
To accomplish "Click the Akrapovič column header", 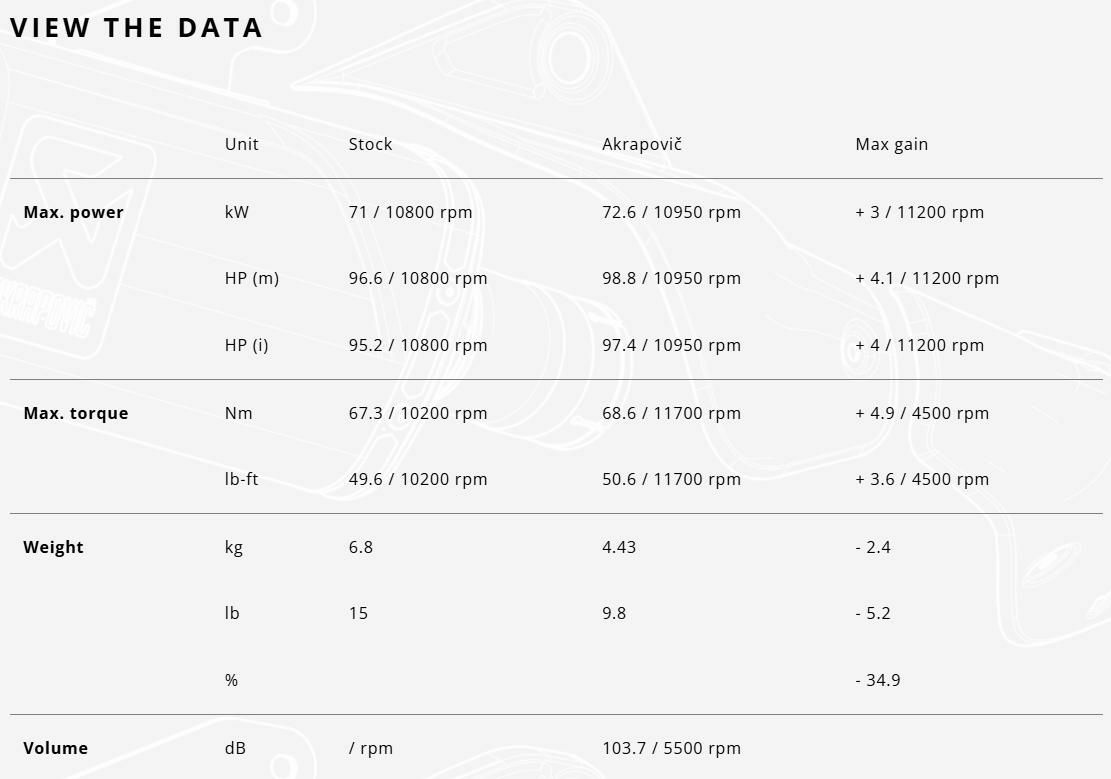I will pyautogui.click(x=641, y=144).
